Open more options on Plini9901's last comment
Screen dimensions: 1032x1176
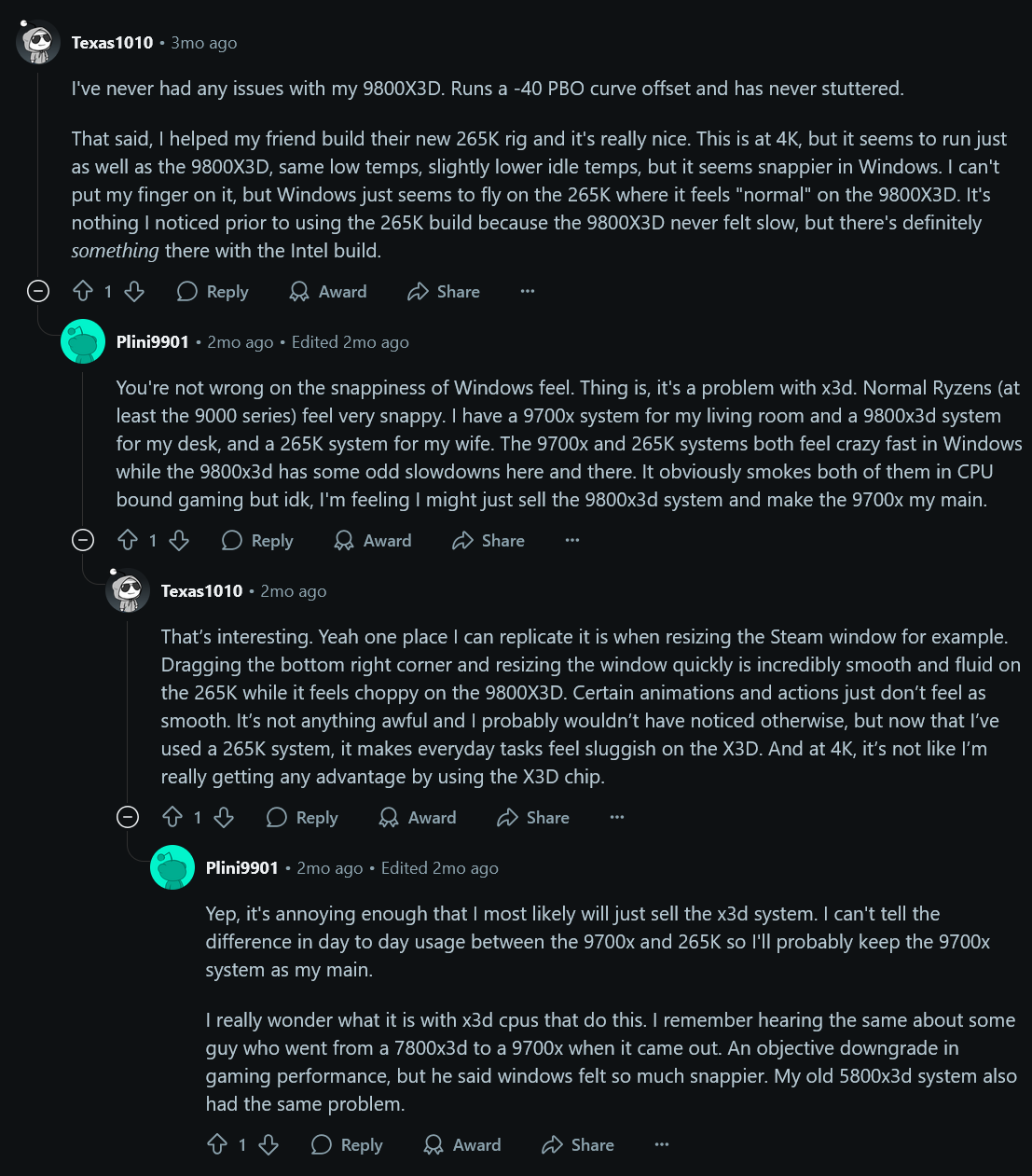pos(662,1145)
